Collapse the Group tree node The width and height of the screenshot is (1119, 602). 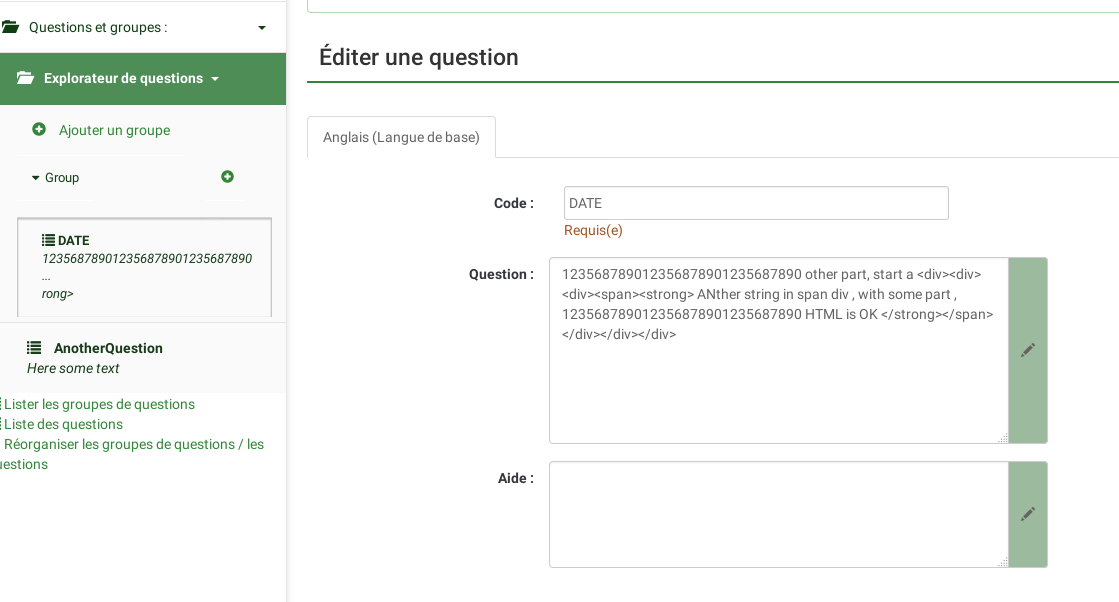pos(36,178)
